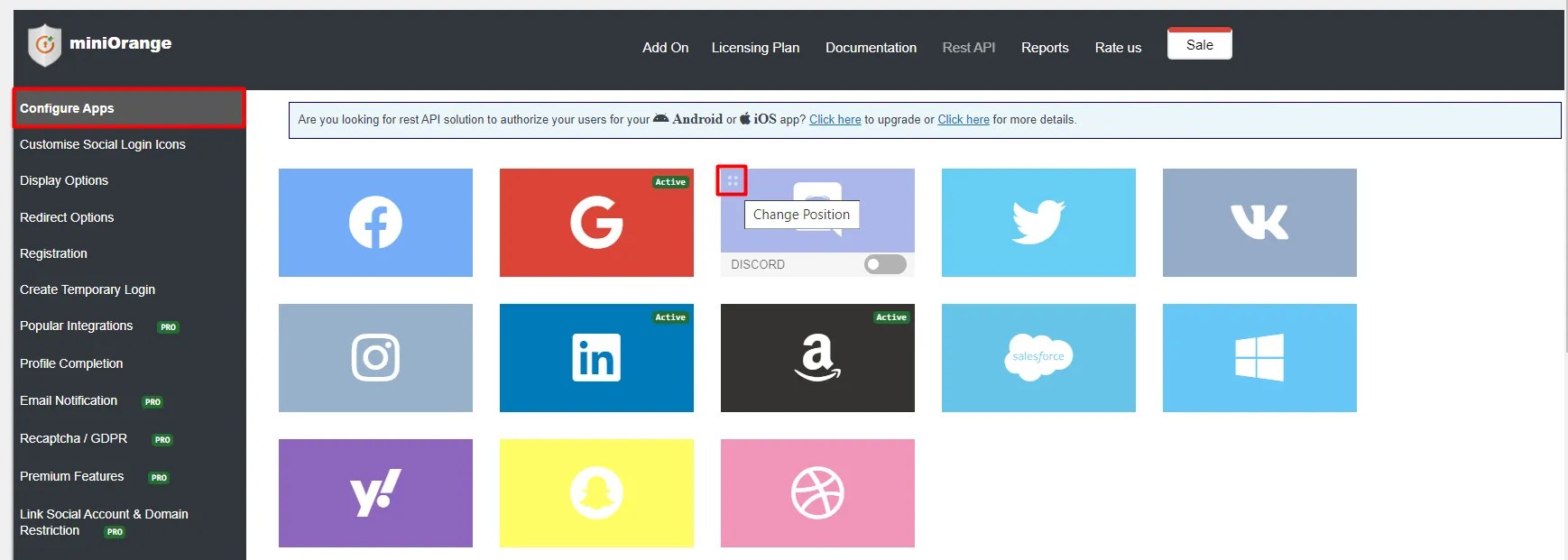Go to Display Options
This screenshot has width=1568, height=560.
(x=64, y=180)
